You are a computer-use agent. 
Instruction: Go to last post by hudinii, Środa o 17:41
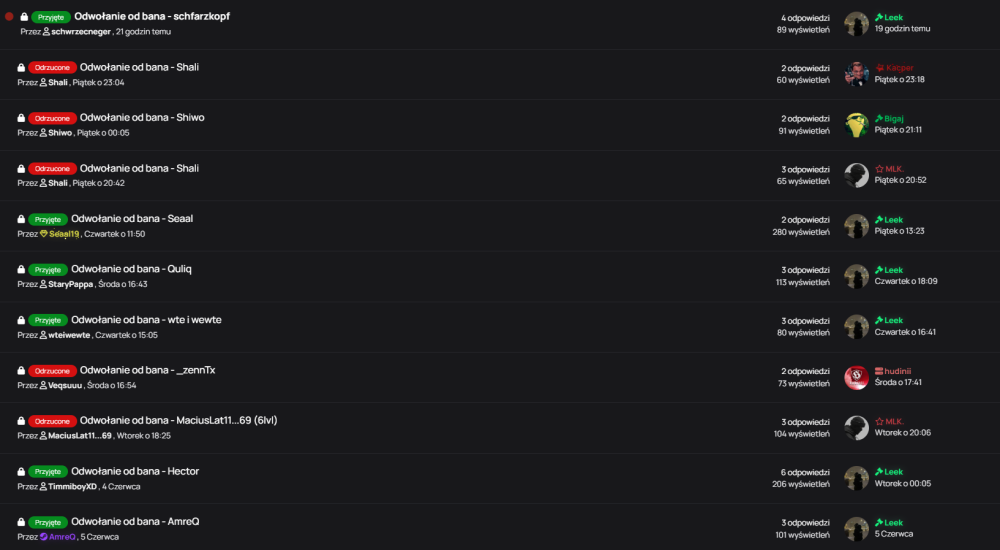pyautogui.click(x=898, y=382)
